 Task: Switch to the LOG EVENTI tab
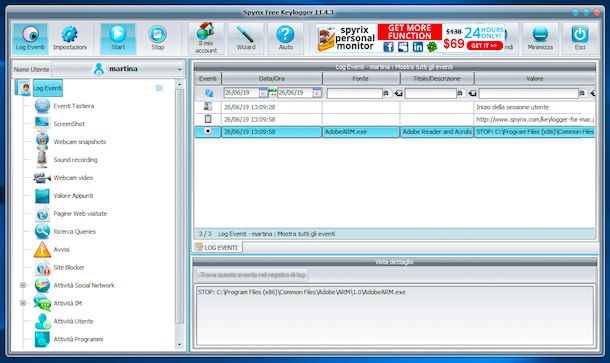pyautogui.click(x=217, y=247)
